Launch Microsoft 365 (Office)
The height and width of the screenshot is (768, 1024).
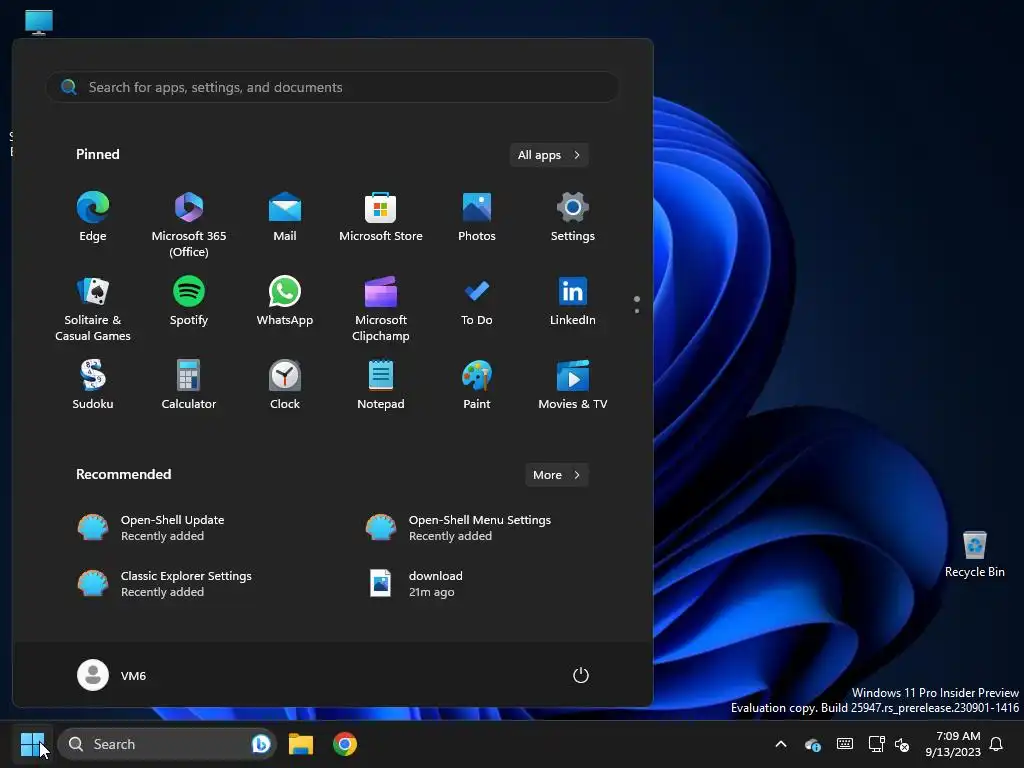click(189, 224)
